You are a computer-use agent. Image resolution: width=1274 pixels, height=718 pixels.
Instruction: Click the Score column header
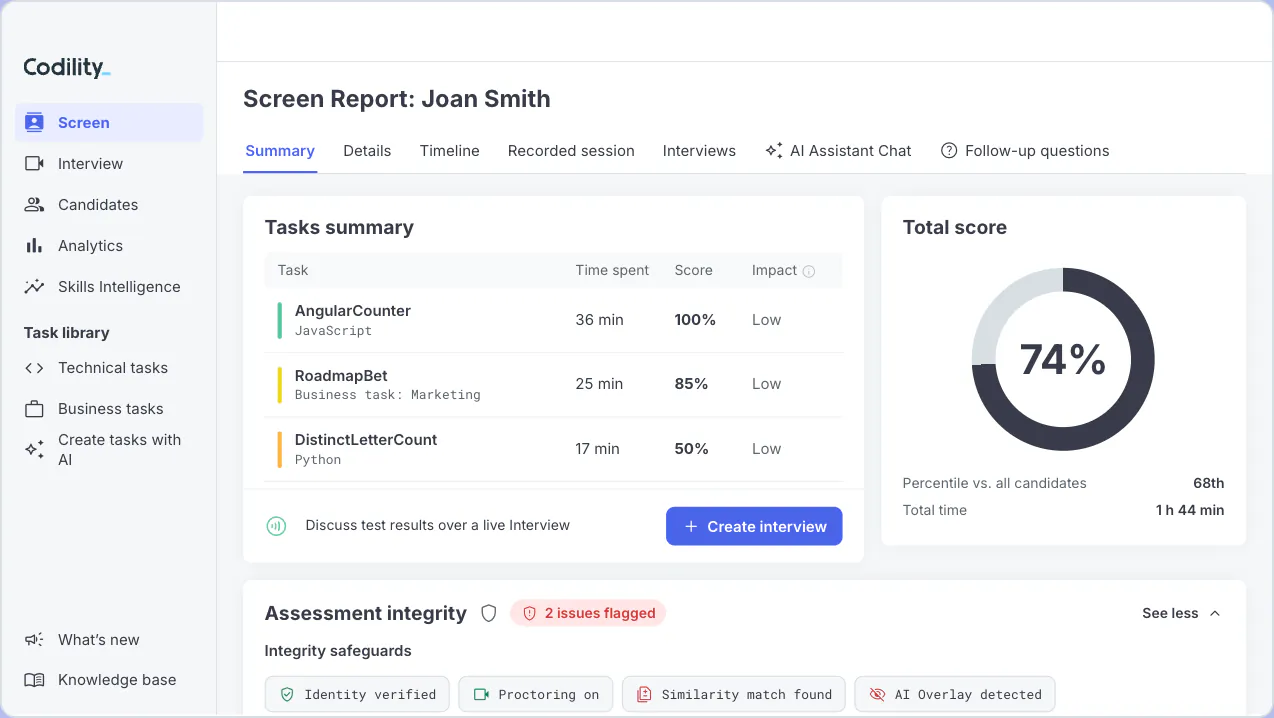[x=693, y=271]
